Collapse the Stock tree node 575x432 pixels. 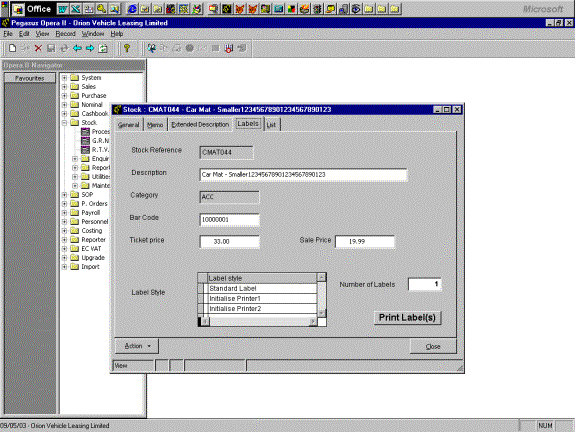click(65, 122)
